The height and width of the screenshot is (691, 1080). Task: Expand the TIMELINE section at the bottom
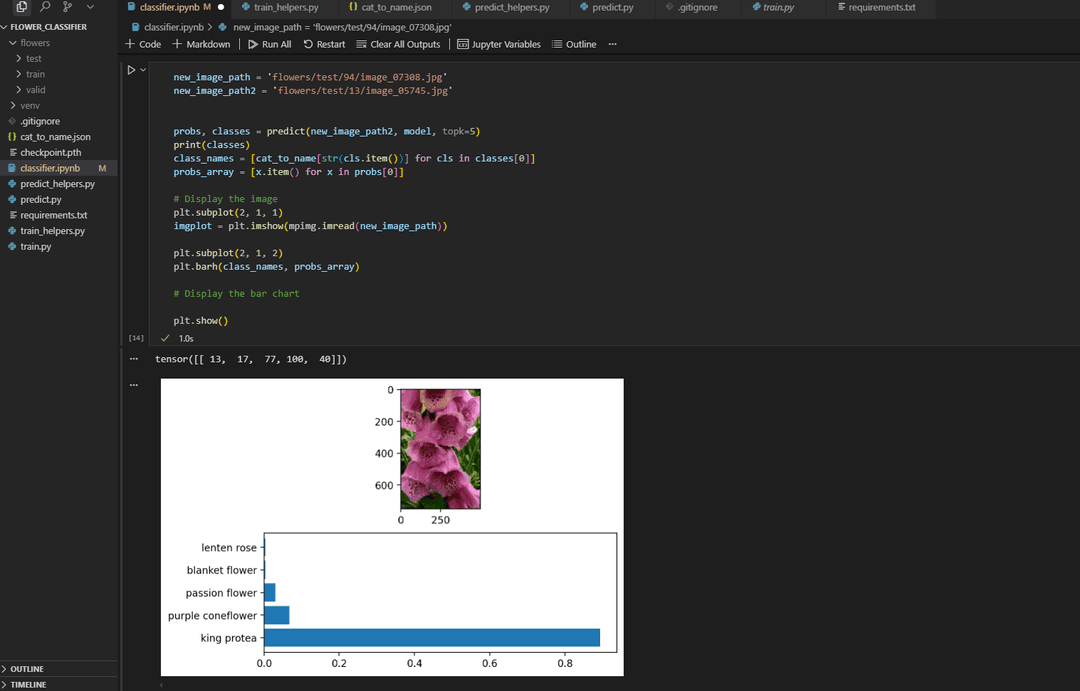[x=30, y=684]
